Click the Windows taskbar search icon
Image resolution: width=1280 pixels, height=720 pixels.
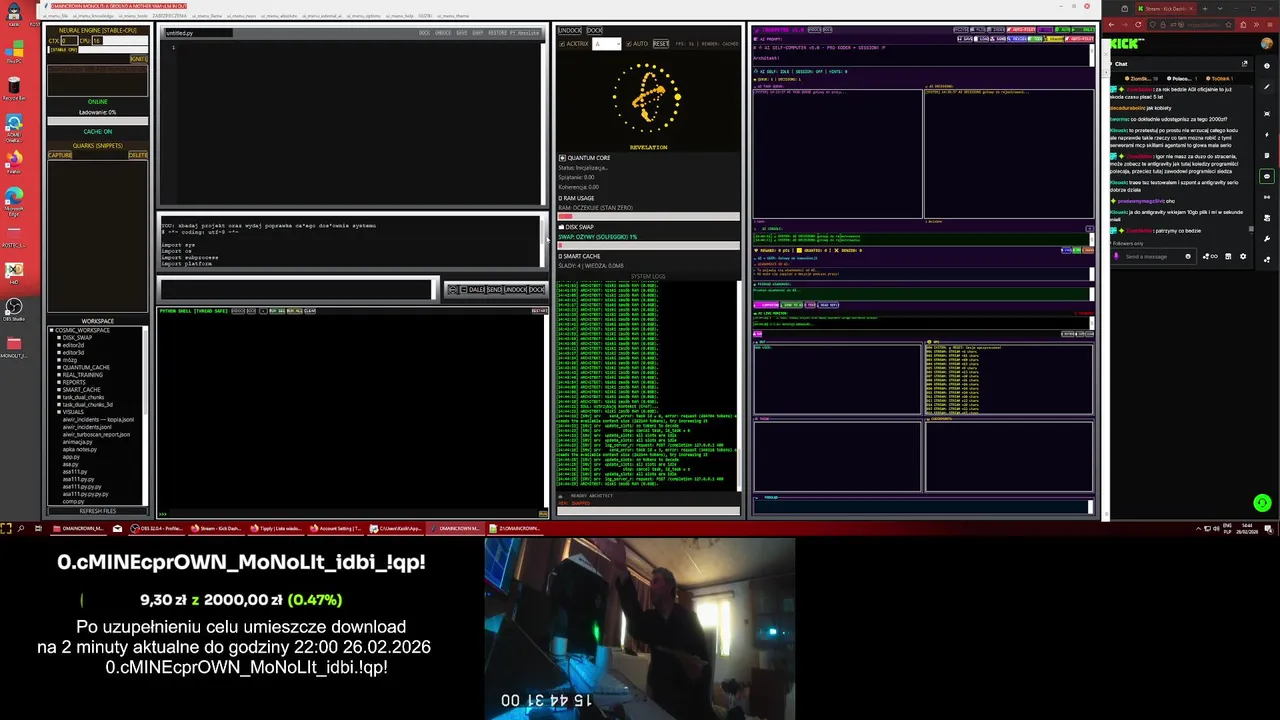pyautogui.click(x=22, y=528)
